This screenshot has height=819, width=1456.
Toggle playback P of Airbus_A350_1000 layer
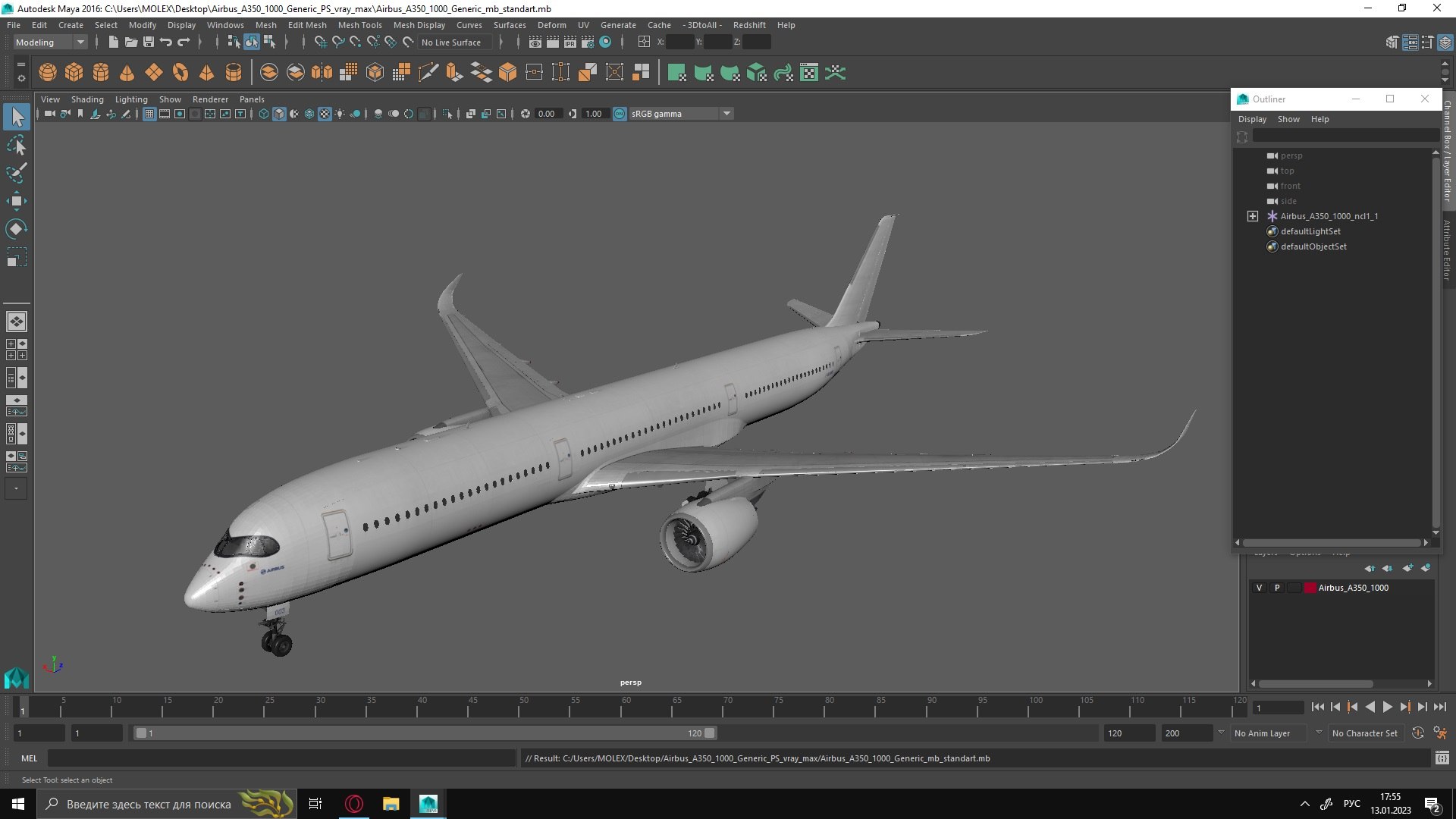(x=1277, y=588)
